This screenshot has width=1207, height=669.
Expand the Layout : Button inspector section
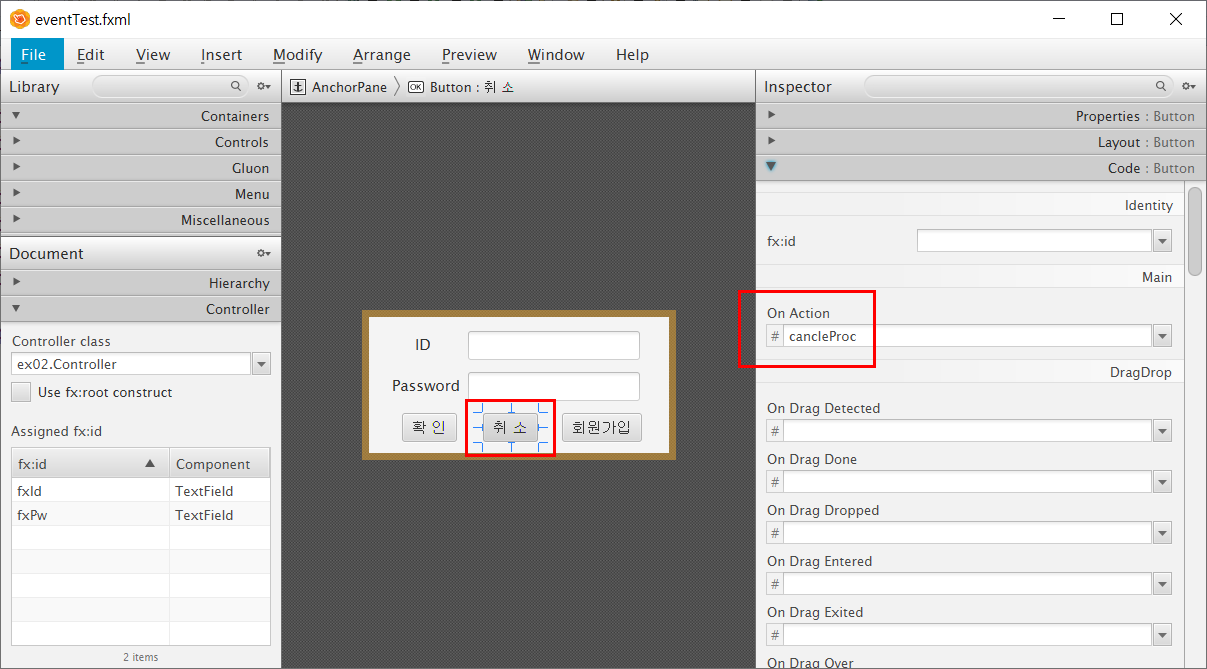point(981,142)
